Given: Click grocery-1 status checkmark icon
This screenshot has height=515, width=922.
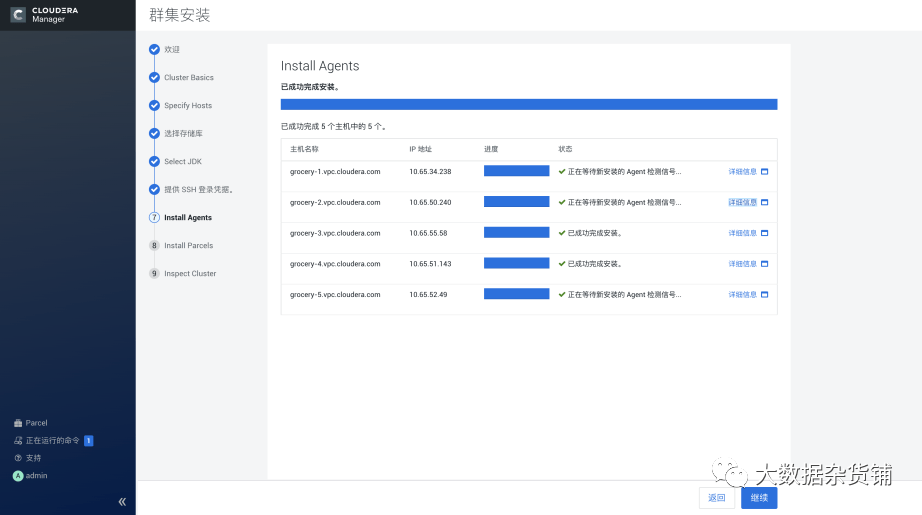Looking at the screenshot, I should pos(562,172).
